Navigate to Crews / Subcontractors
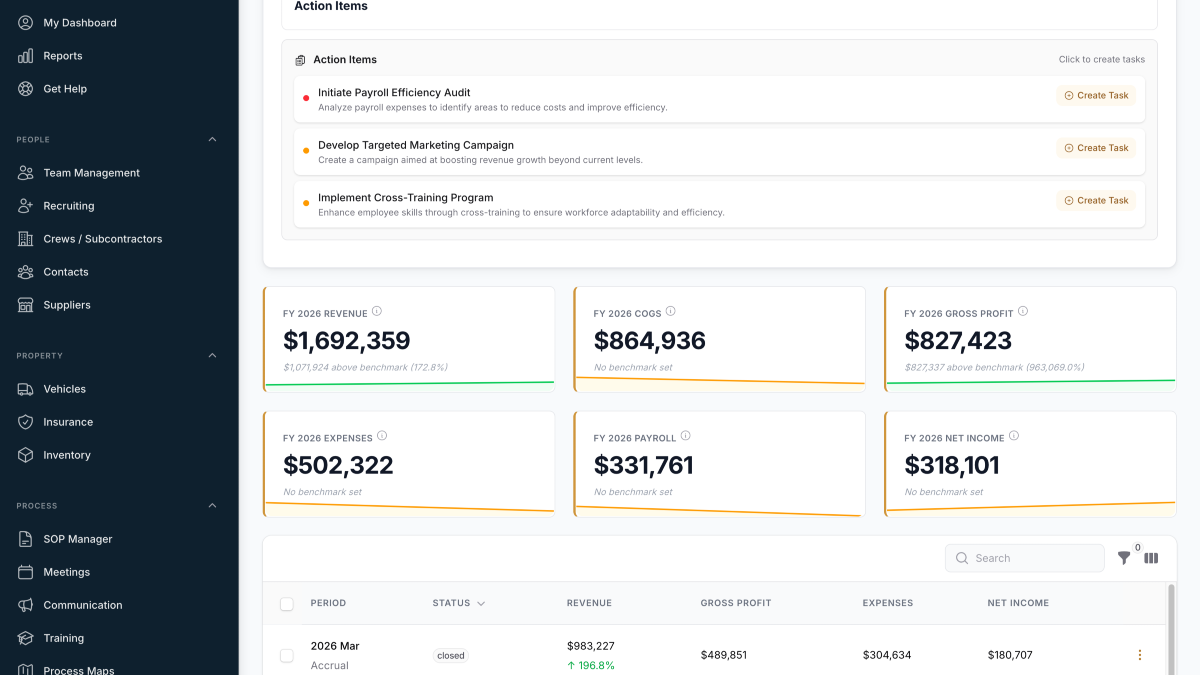 pos(102,238)
